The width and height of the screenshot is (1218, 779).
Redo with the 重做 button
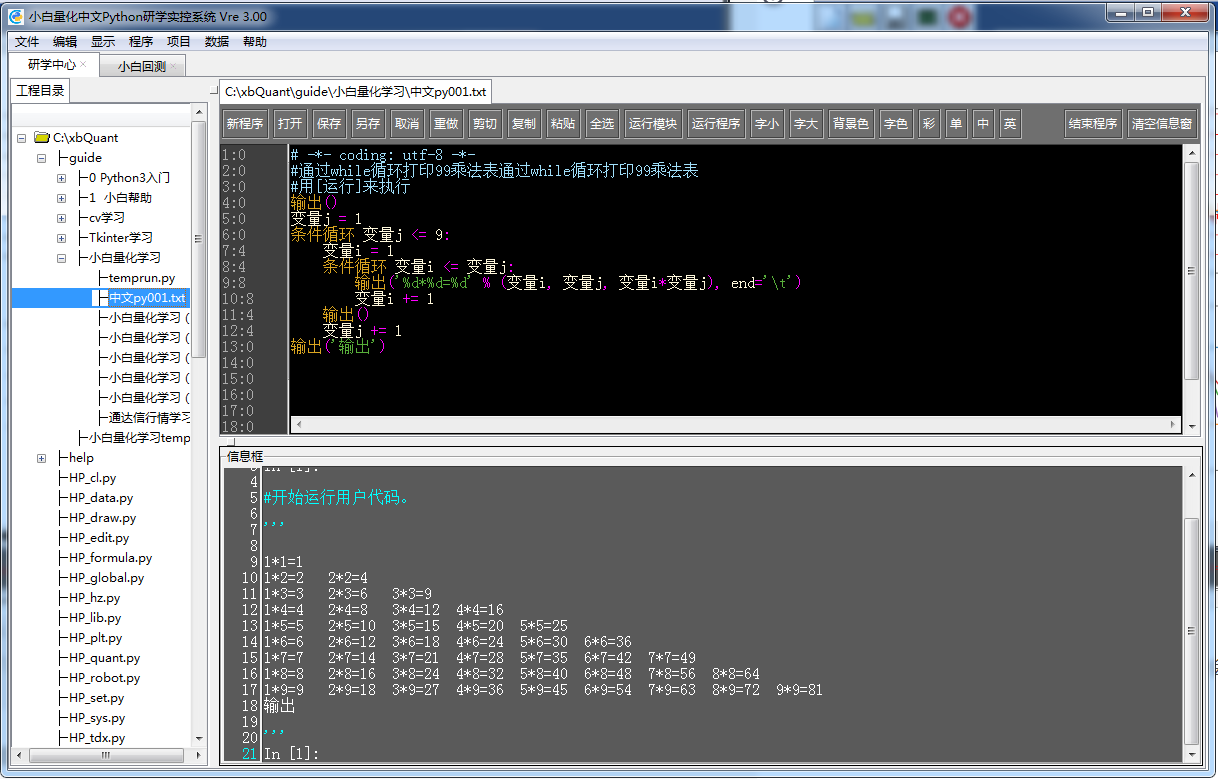(x=445, y=124)
